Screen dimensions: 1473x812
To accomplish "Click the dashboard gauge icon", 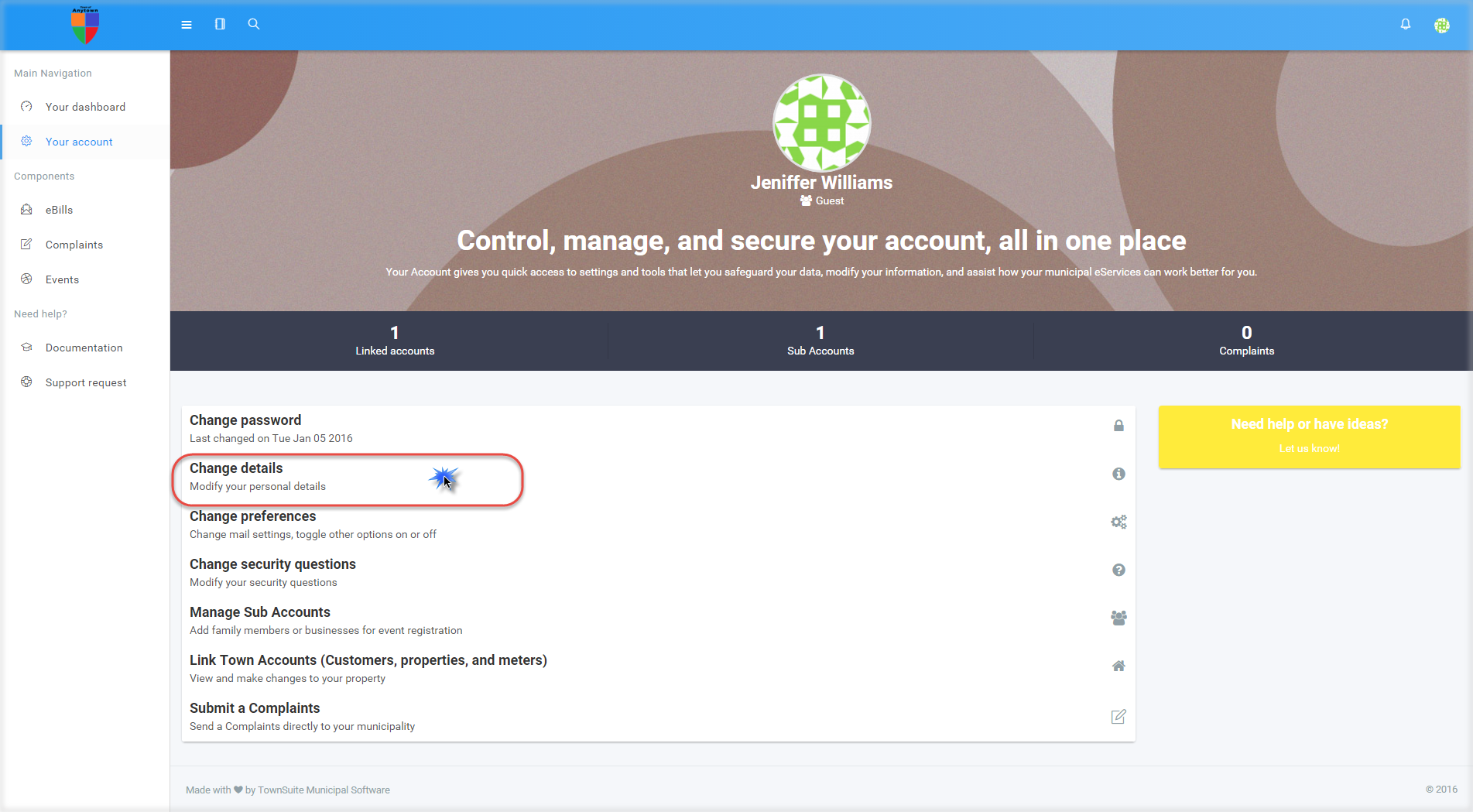I will point(26,106).
